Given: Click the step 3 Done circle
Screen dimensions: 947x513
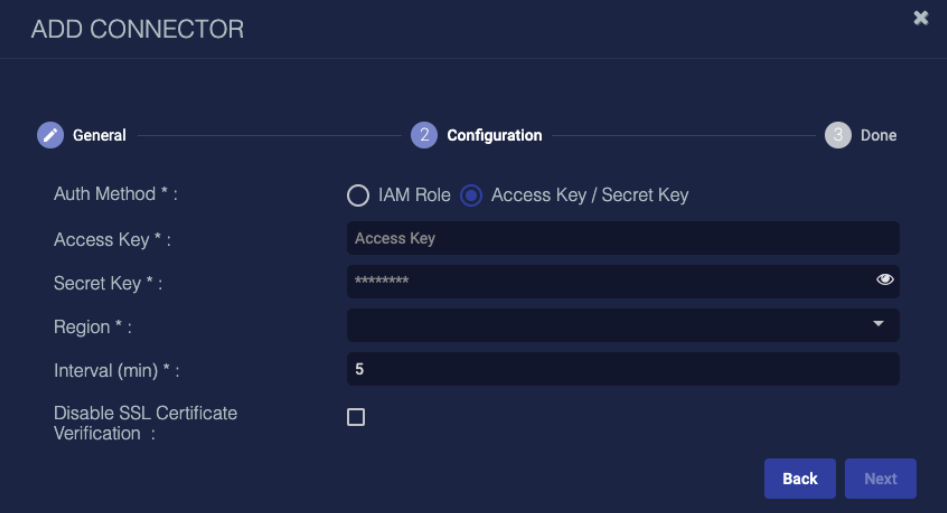Looking at the screenshot, I should click(x=838, y=135).
